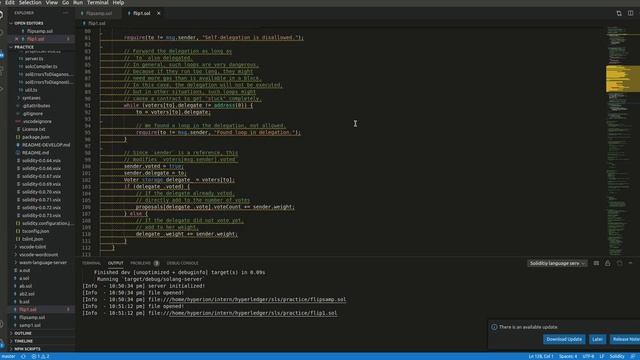Switch to the flipsamp.sol editor tab

coord(98,13)
